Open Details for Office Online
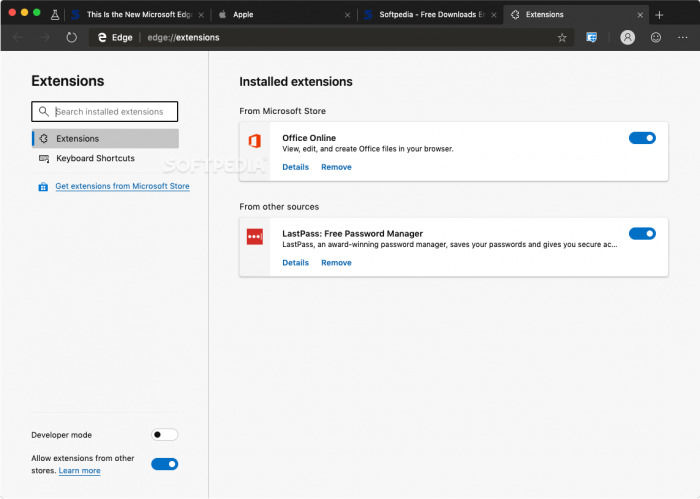 click(x=295, y=167)
